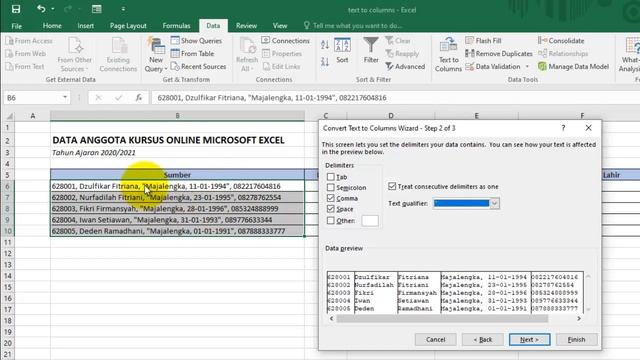
Task: Click Relationships in Data Tools
Action: [563, 53]
